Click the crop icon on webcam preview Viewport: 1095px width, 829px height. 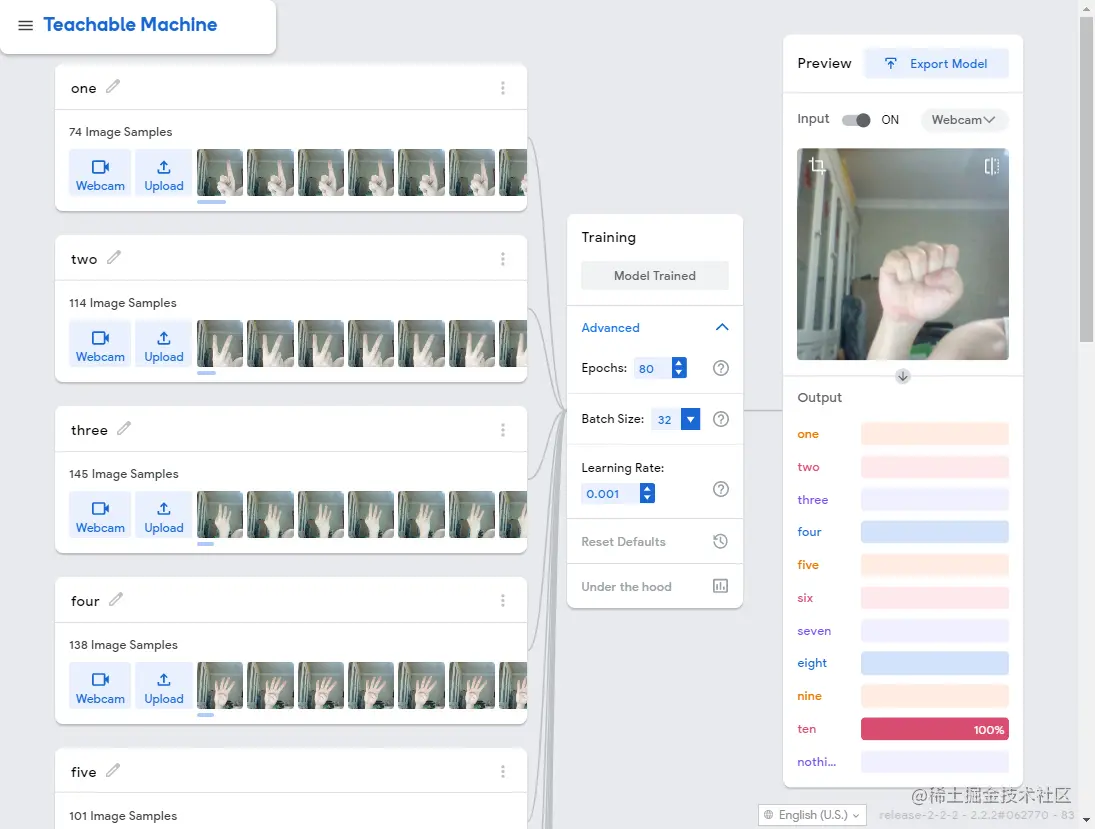coord(817,166)
